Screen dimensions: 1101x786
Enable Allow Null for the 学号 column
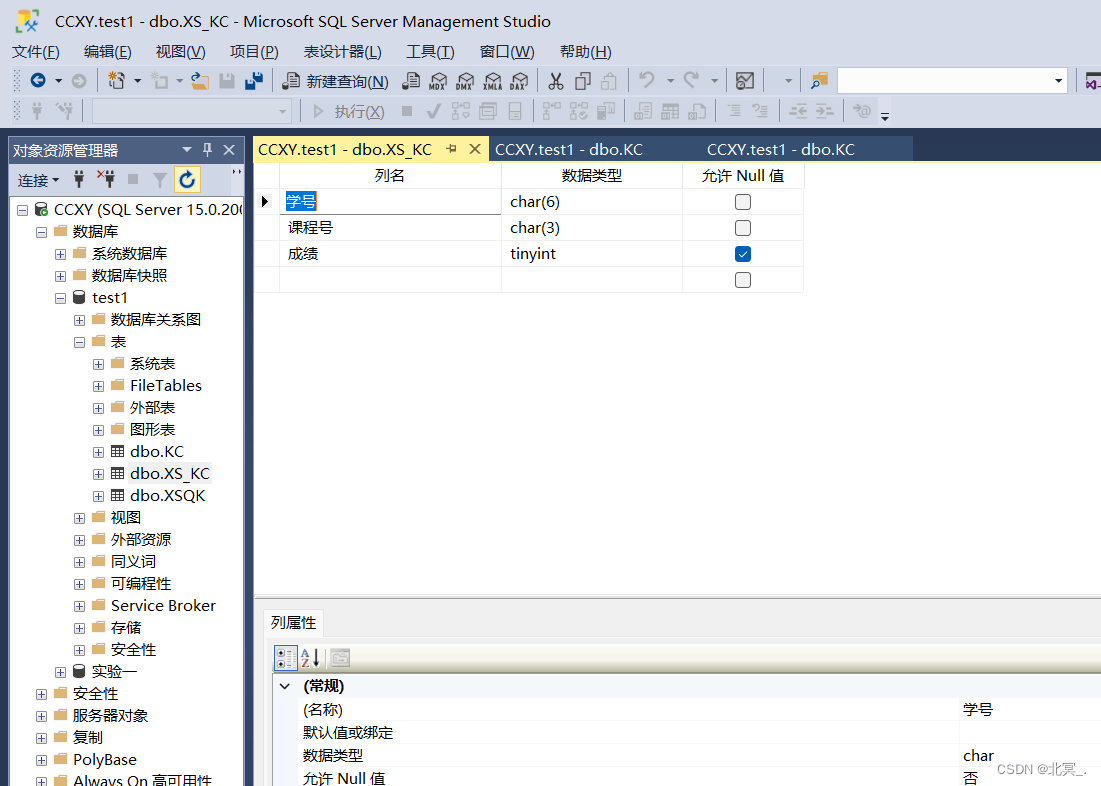click(x=742, y=201)
